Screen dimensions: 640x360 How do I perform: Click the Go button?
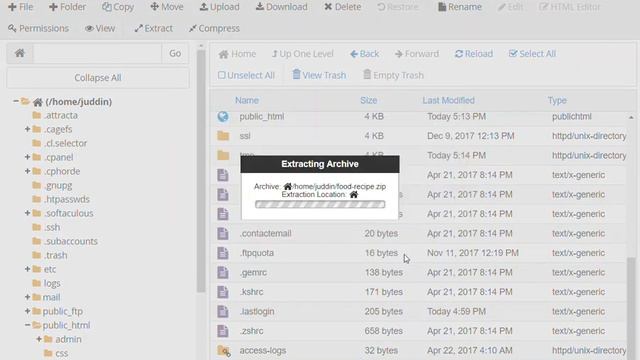[x=175, y=53]
